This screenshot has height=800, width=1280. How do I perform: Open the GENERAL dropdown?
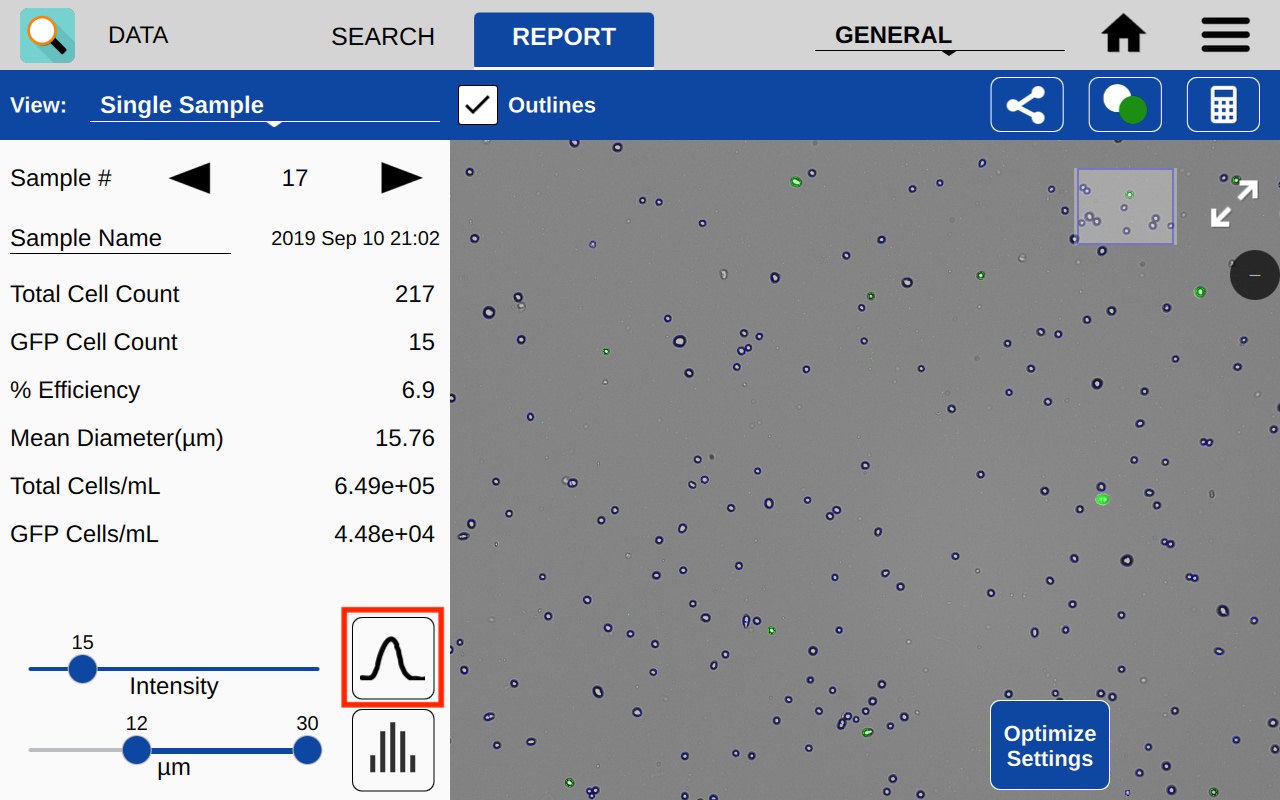(x=939, y=36)
